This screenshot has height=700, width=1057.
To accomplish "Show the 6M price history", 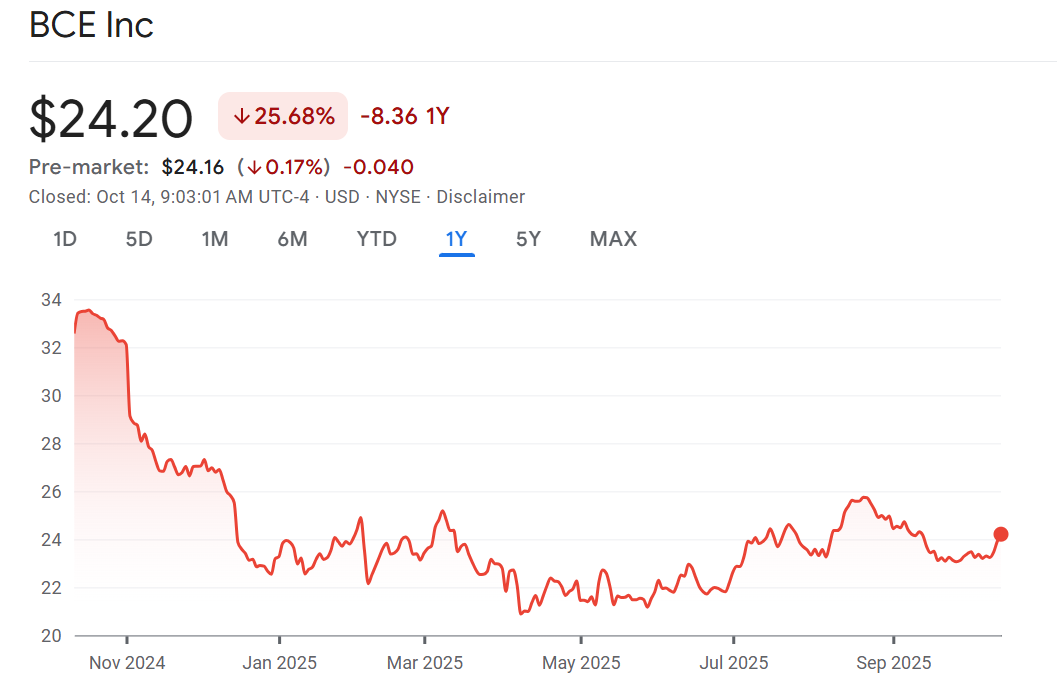I will point(292,239).
